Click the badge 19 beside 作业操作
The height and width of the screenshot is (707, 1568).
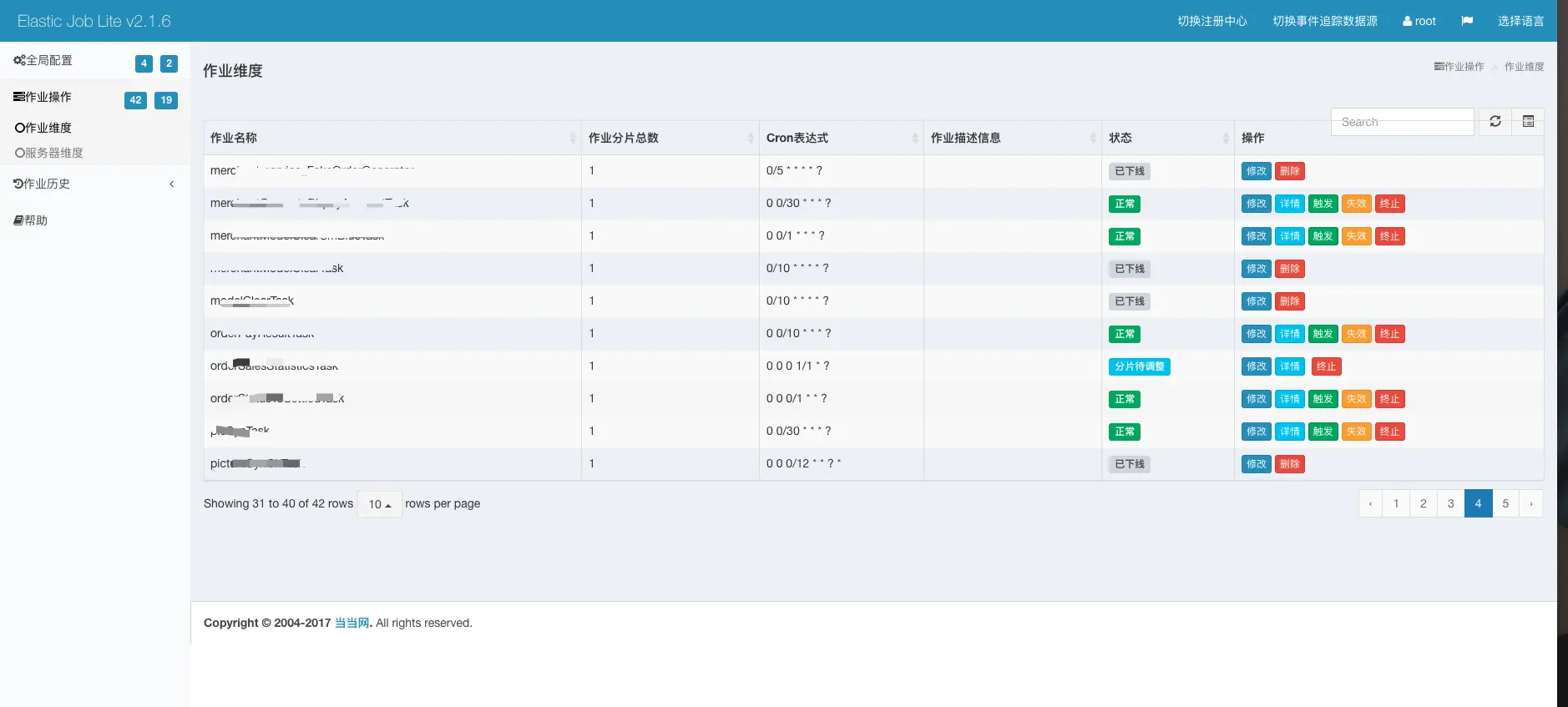coord(166,100)
